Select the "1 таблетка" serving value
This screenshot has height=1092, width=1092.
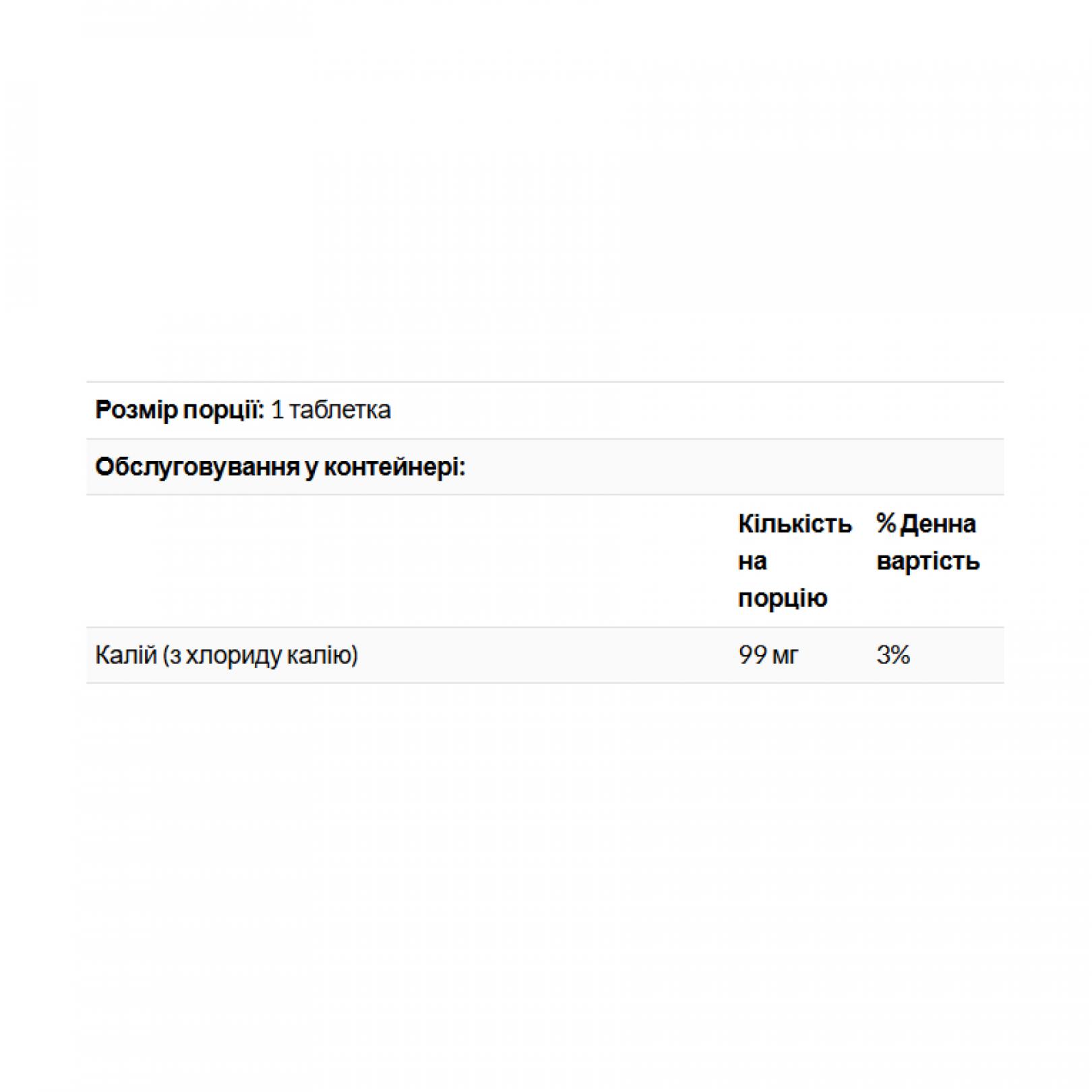coord(330,410)
